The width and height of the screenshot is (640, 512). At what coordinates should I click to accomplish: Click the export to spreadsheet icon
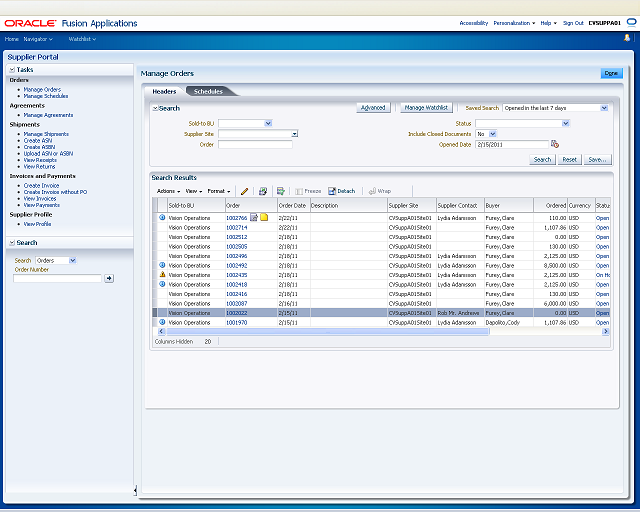pos(280,191)
